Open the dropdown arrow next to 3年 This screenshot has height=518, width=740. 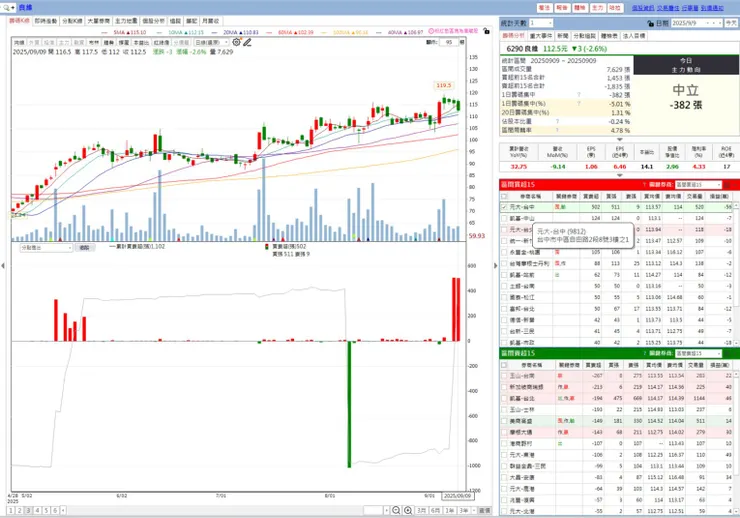tap(474, 511)
